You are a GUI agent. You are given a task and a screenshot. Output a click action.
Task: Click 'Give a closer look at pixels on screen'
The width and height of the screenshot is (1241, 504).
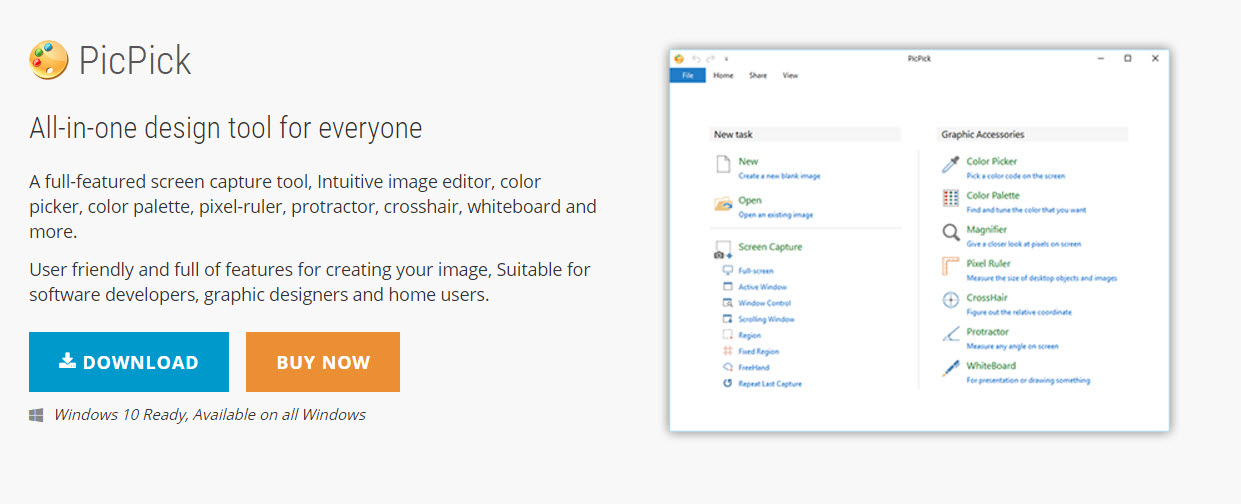pos(1023,244)
